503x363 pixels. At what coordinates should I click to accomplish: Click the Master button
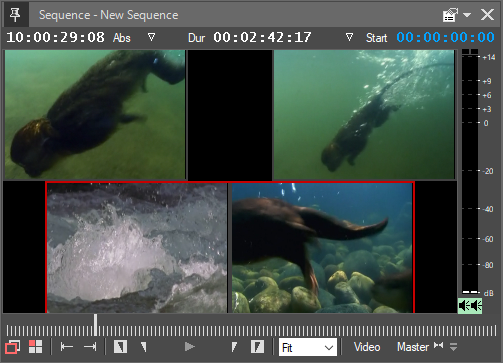tap(413, 347)
